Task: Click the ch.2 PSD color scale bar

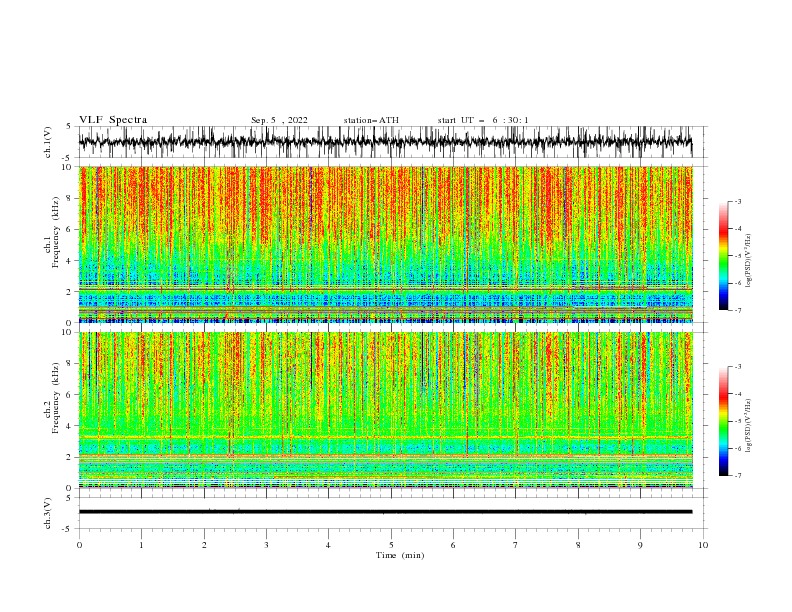Action: [x=723, y=421]
